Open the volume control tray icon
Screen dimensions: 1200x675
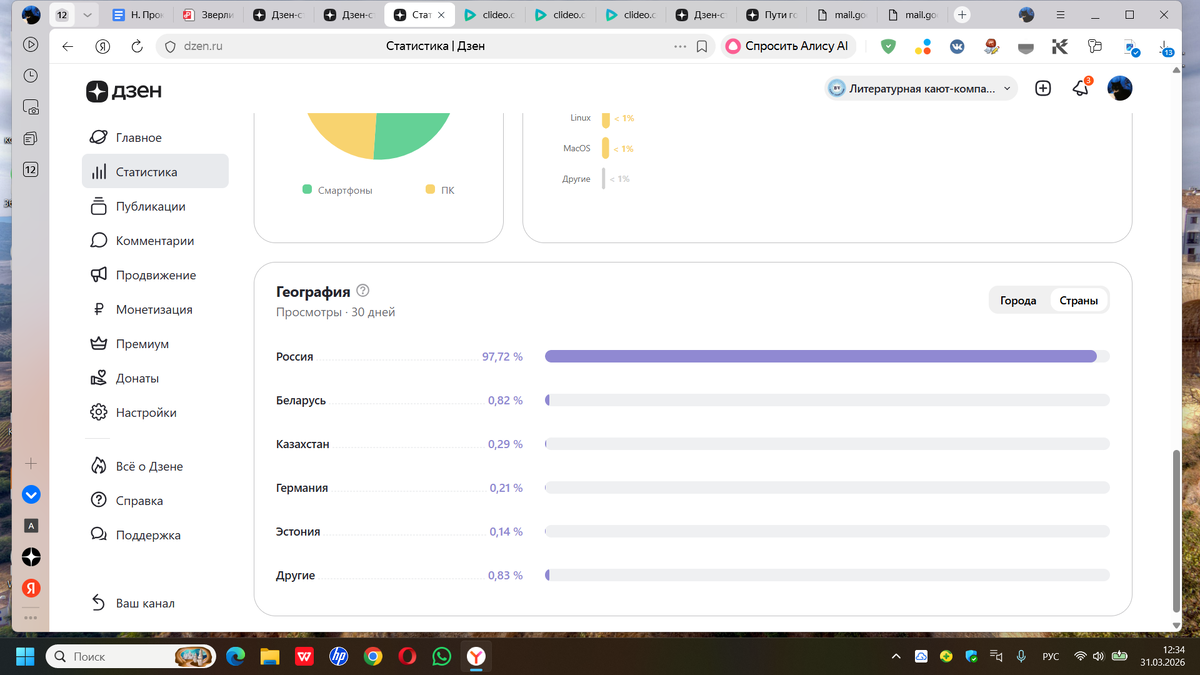click(x=1099, y=656)
